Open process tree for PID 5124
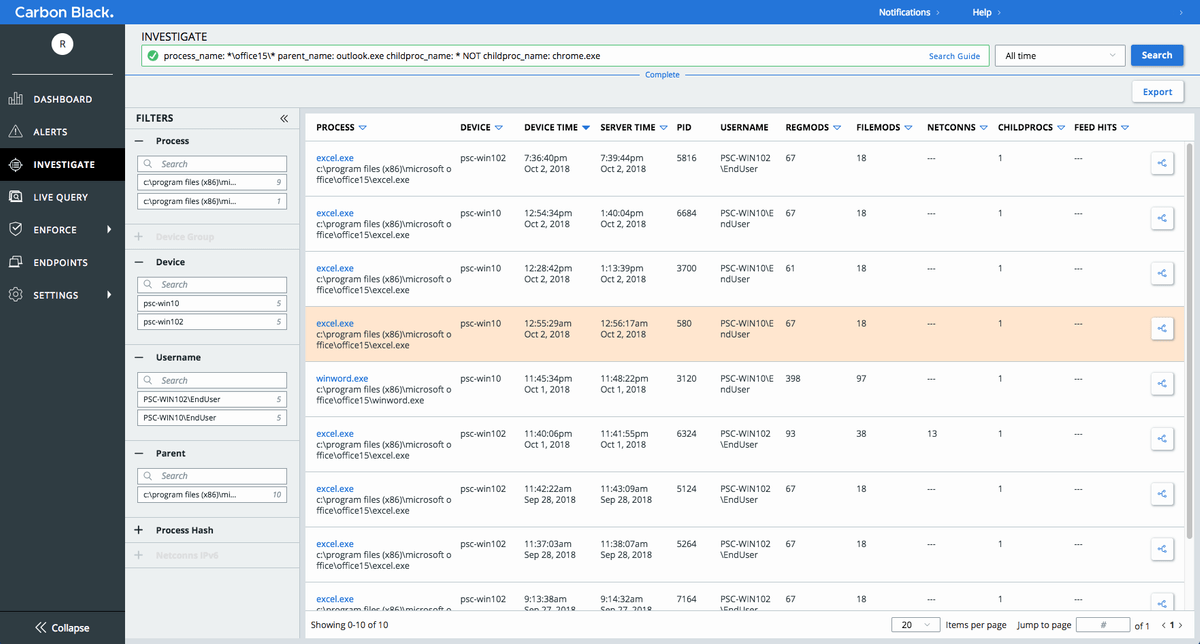Viewport: 1200px width, 644px height. (x=1162, y=494)
